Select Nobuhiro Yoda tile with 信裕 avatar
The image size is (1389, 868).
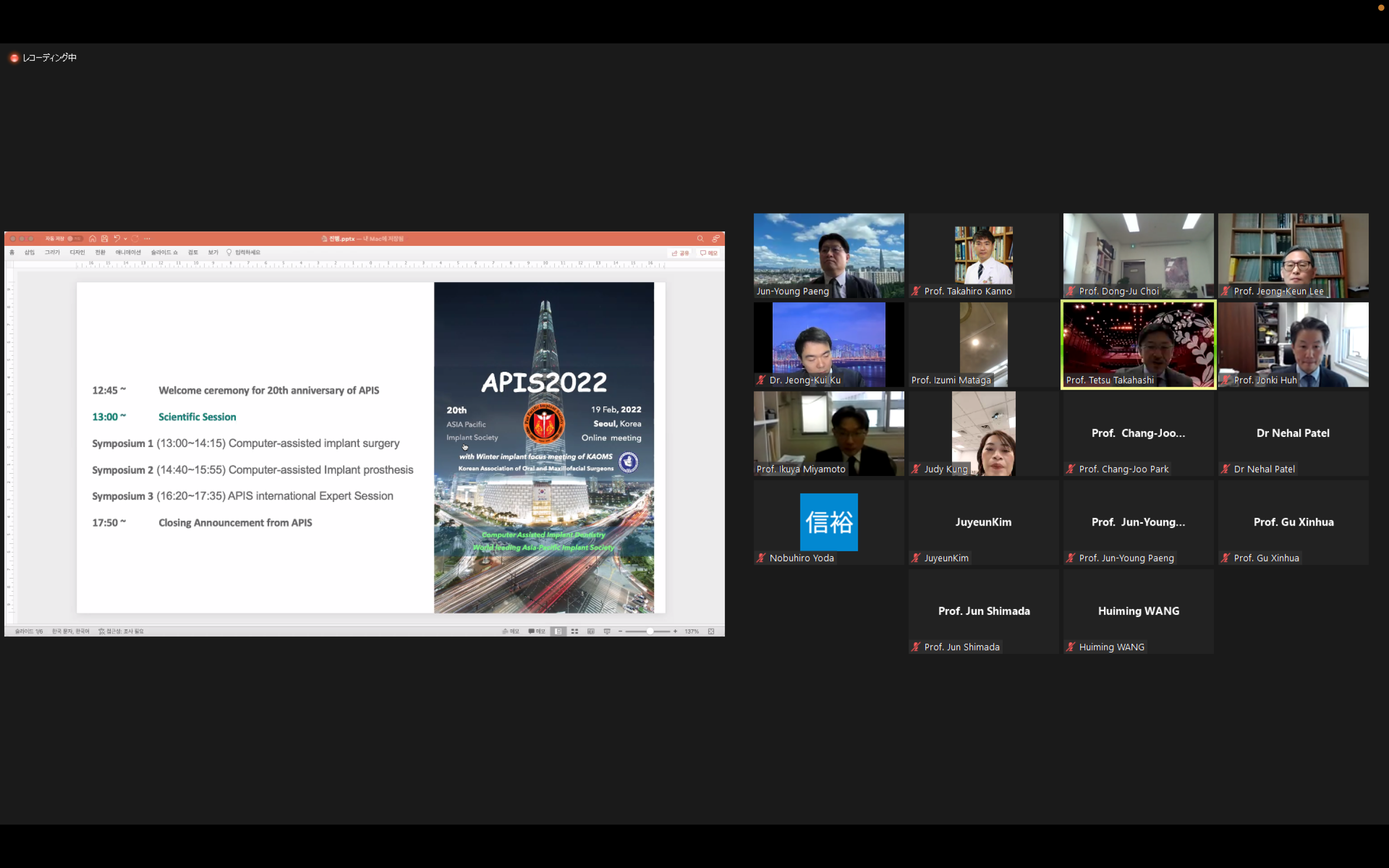(x=829, y=522)
